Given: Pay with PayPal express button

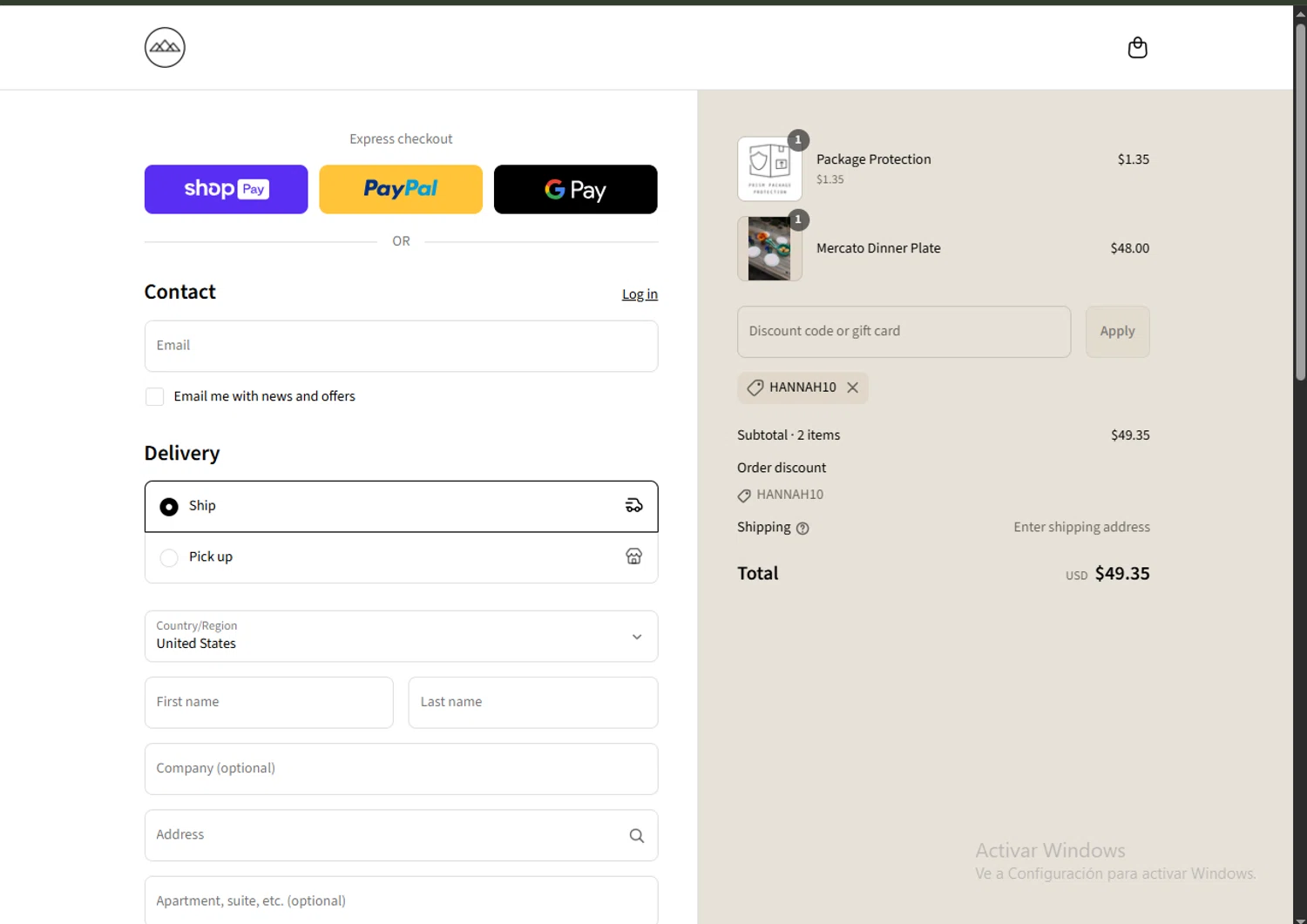Looking at the screenshot, I should 401,189.
